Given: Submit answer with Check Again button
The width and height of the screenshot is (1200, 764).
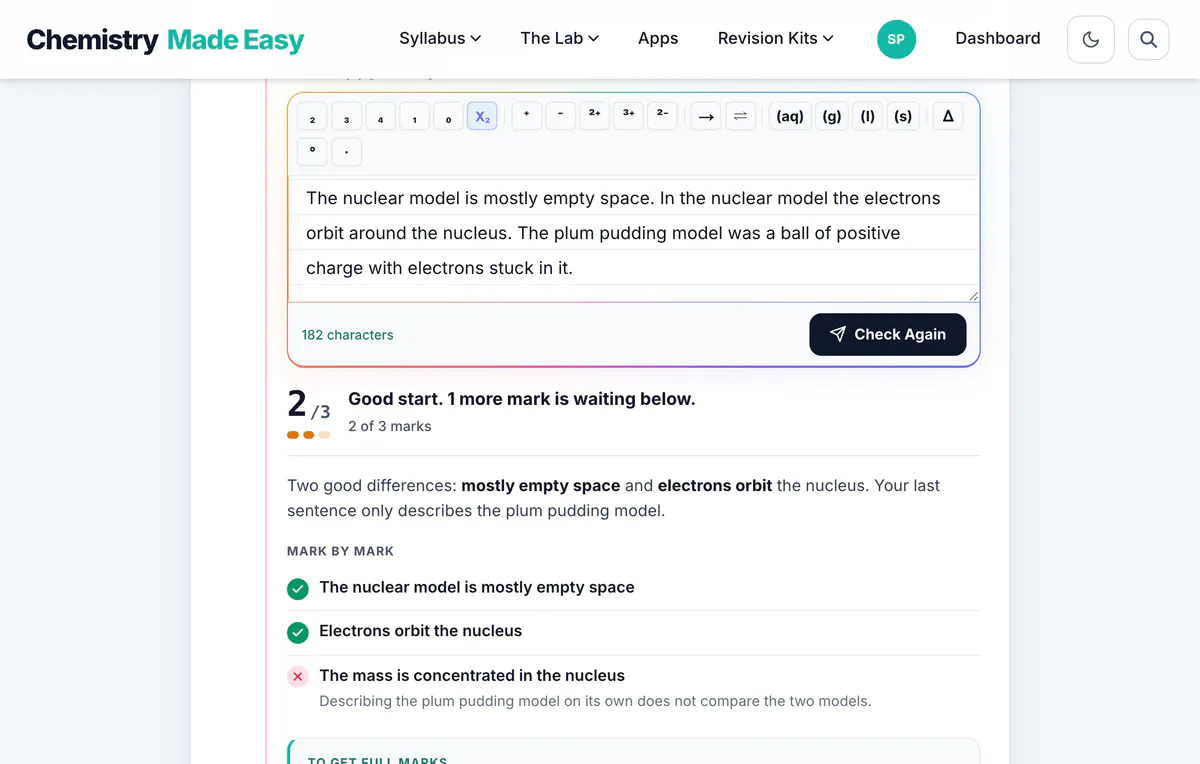Looking at the screenshot, I should point(888,335).
